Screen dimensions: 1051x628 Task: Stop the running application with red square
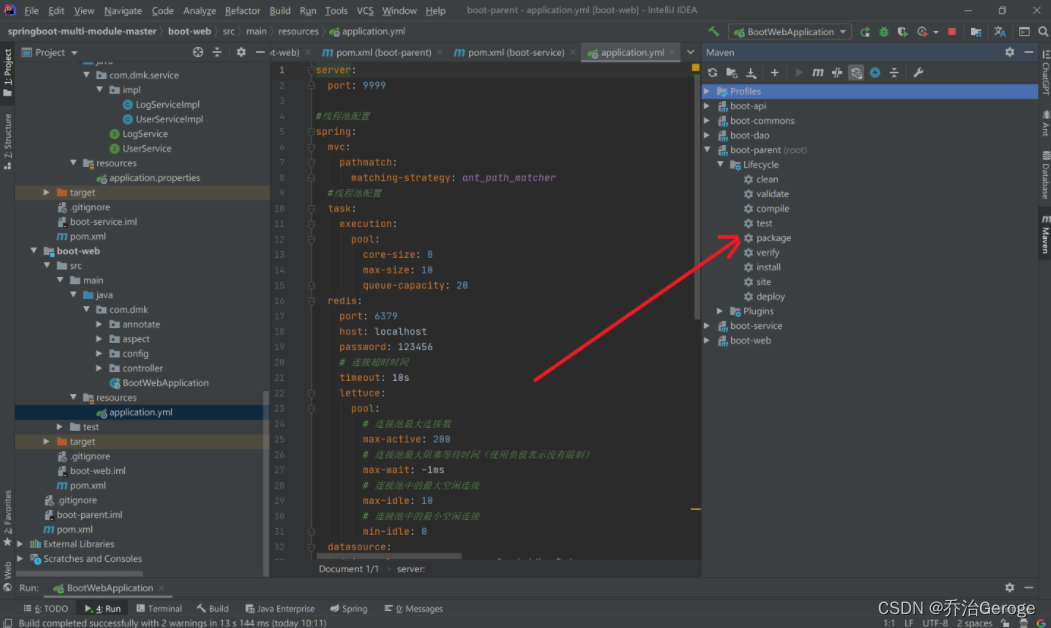tap(952, 32)
